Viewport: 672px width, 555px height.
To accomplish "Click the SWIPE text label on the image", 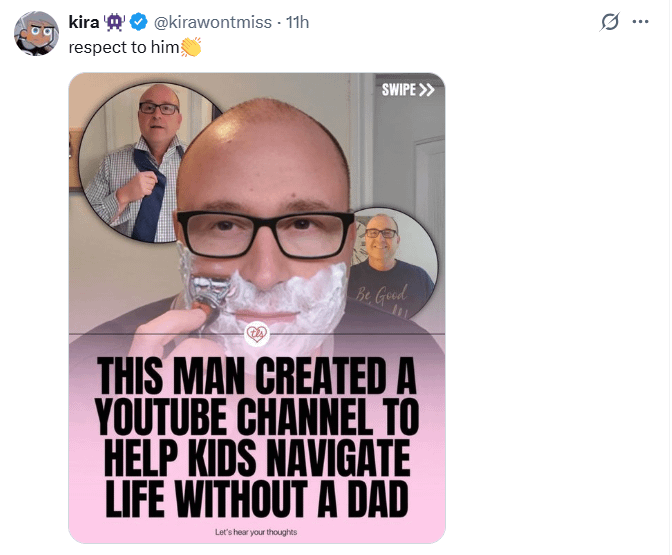I will coord(398,90).
